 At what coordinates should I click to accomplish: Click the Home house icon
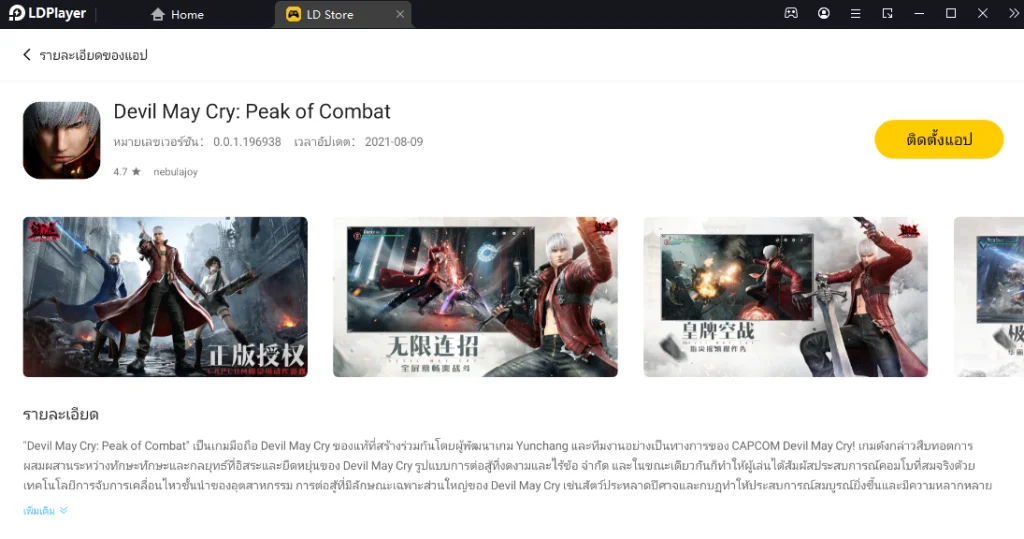(x=157, y=14)
